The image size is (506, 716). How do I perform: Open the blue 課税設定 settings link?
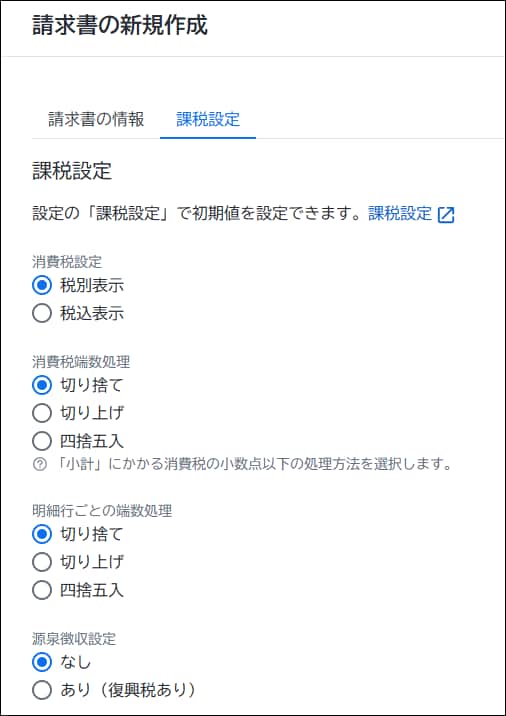[x=400, y=214]
